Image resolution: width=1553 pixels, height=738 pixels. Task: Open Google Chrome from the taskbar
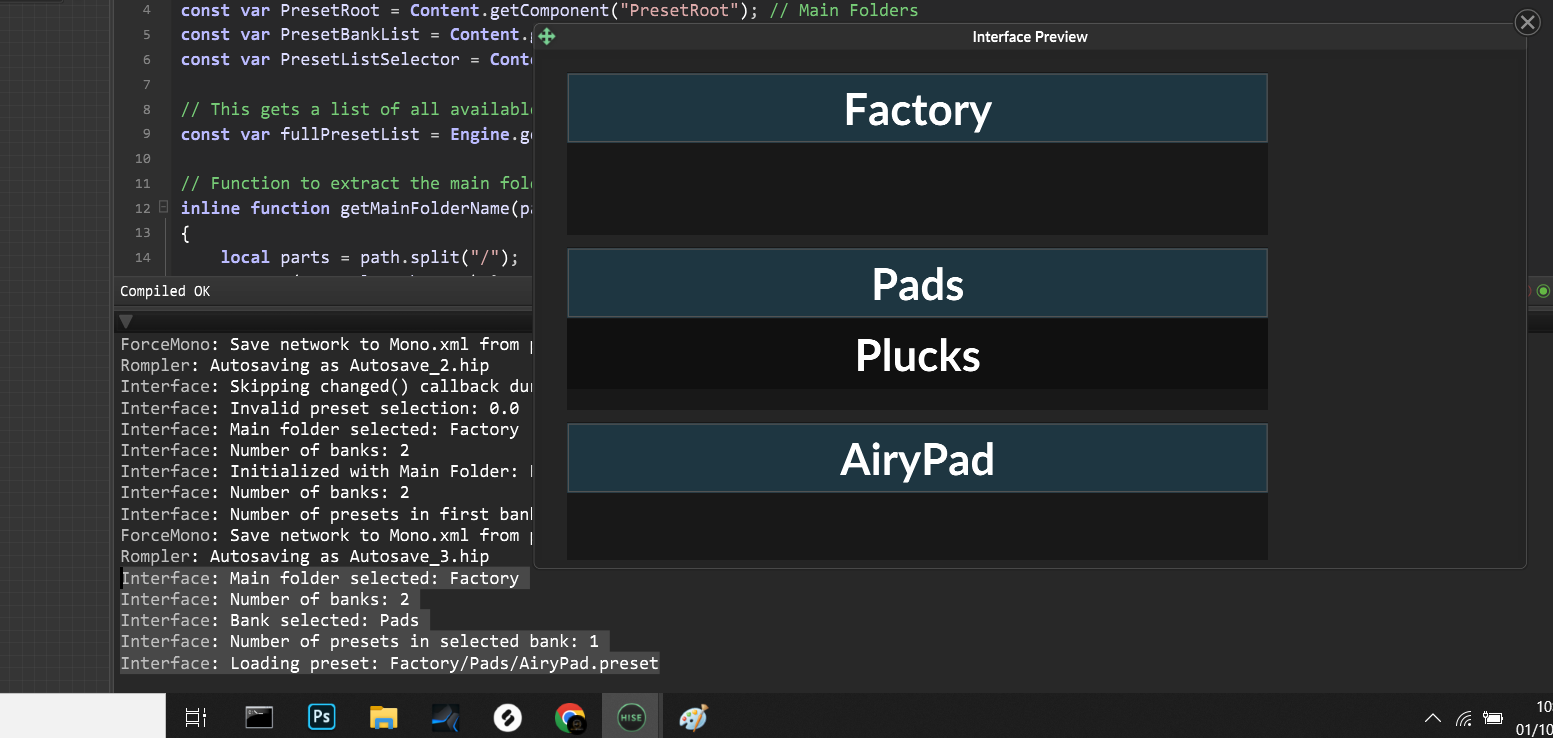(x=570, y=717)
